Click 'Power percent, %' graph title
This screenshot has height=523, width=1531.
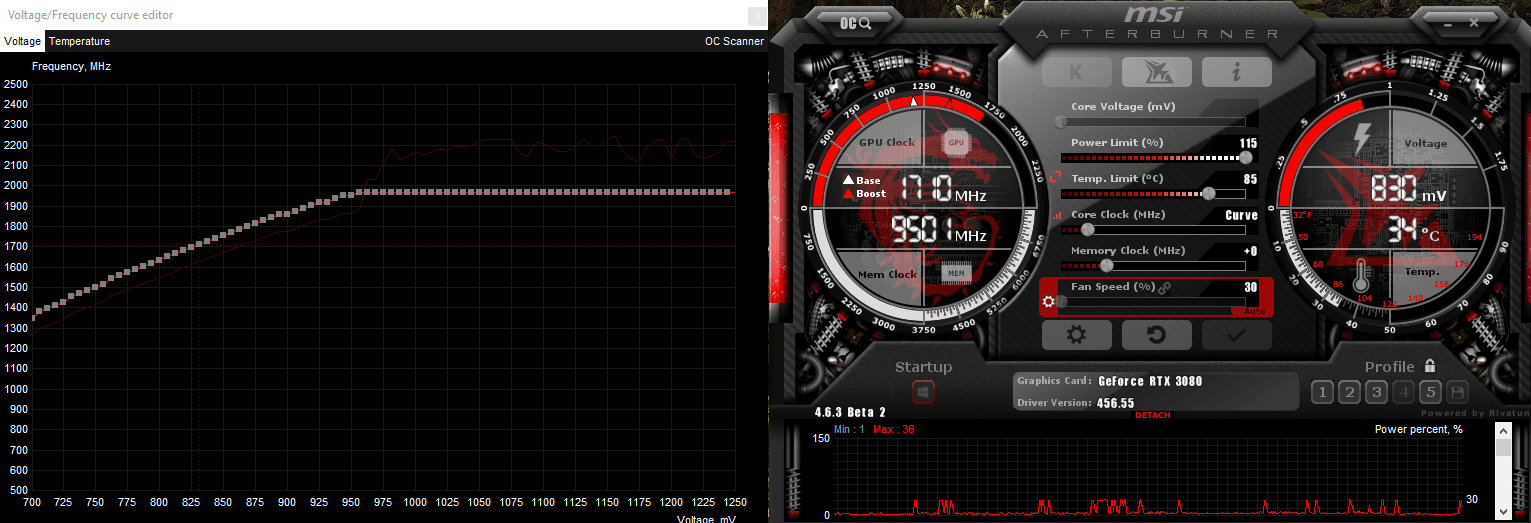tap(1418, 429)
